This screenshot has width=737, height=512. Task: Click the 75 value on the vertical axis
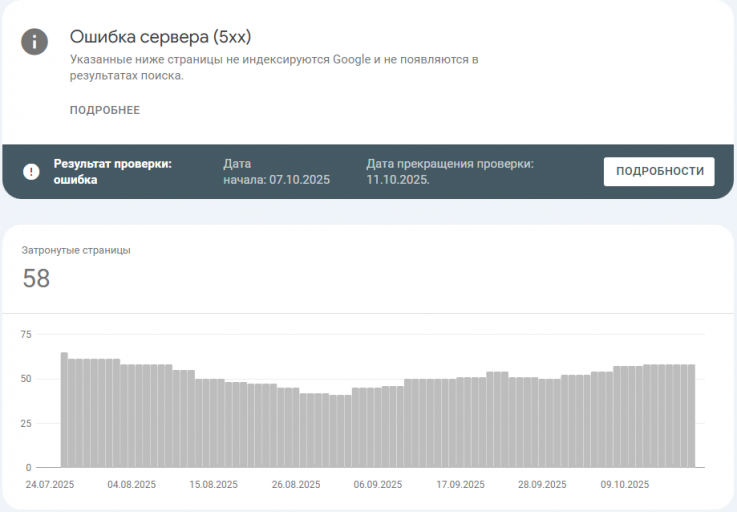click(x=26, y=335)
